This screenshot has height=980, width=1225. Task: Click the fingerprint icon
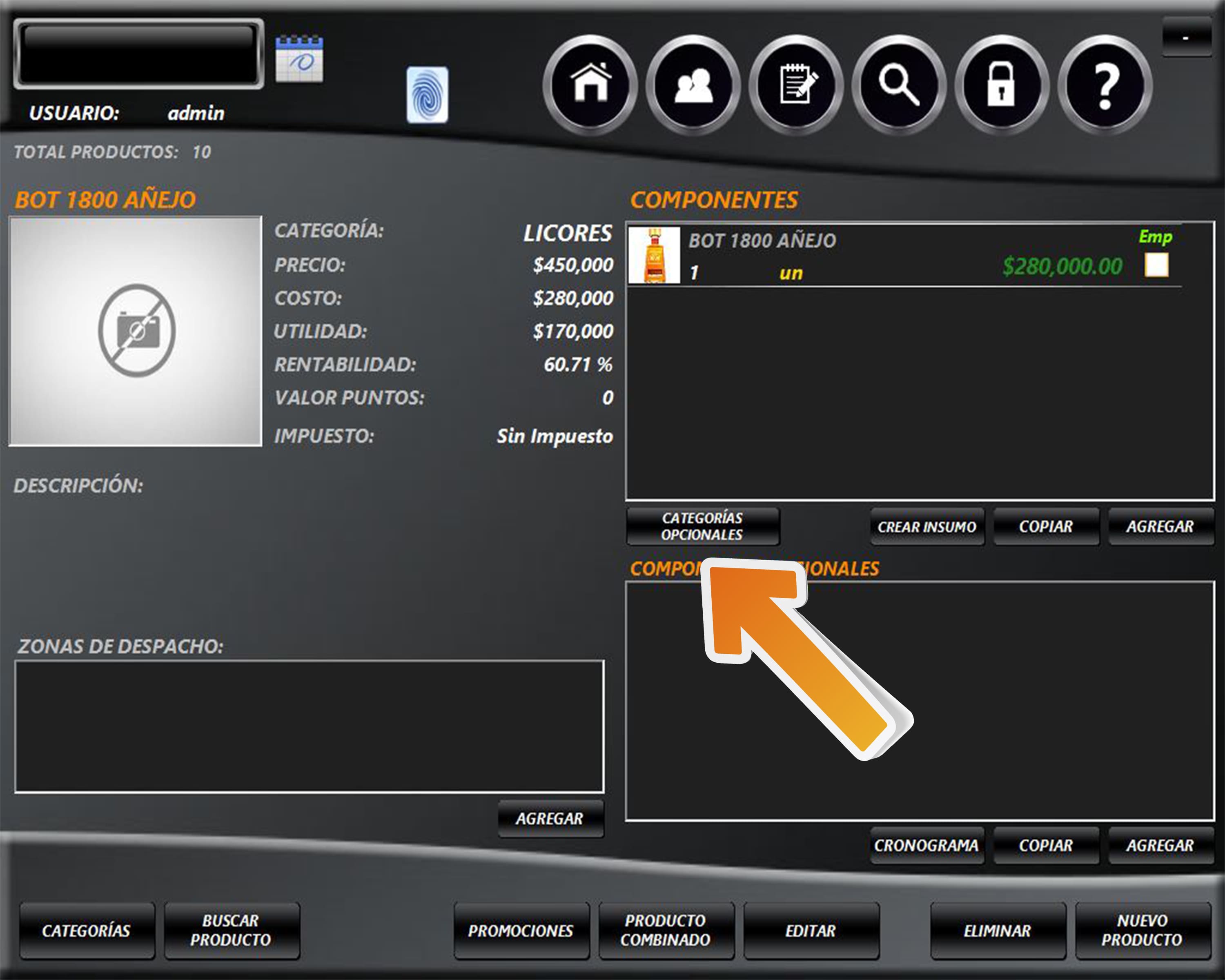pos(427,95)
